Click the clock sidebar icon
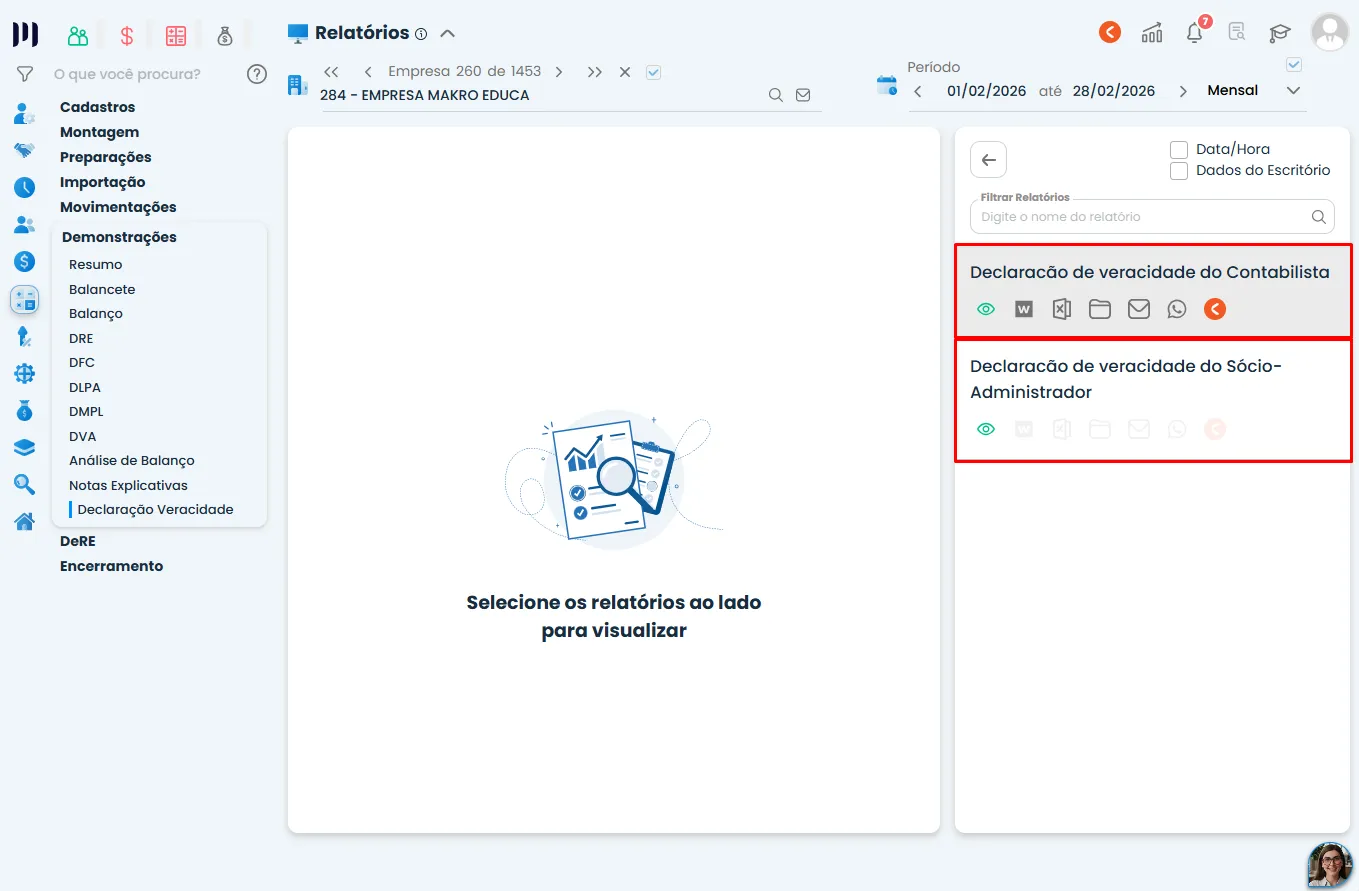1359x891 pixels. pyautogui.click(x=25, y=187)
